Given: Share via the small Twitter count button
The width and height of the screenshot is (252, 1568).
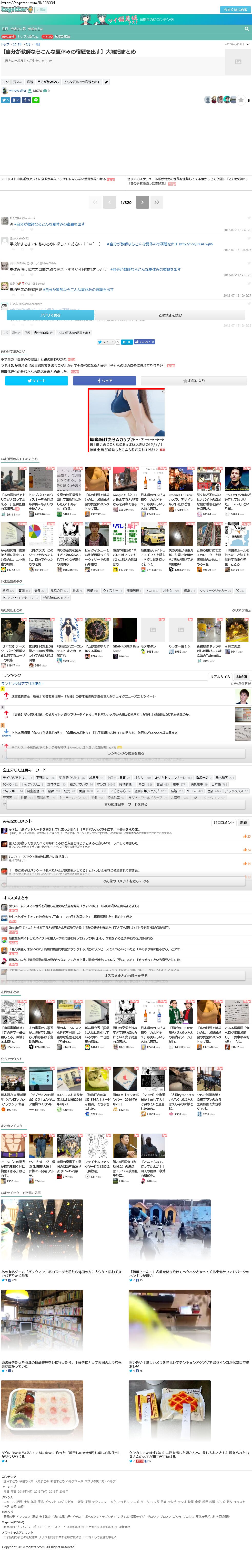Looking at the screenshot, I should (x=5, y=100).
